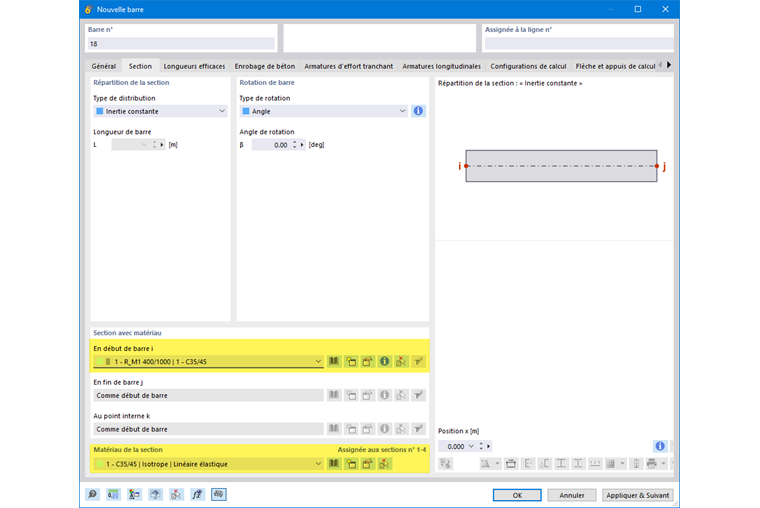760x508 pixels.
Task: Click the dimension line icon in preview toolbar
Action: tap(595, 464)
